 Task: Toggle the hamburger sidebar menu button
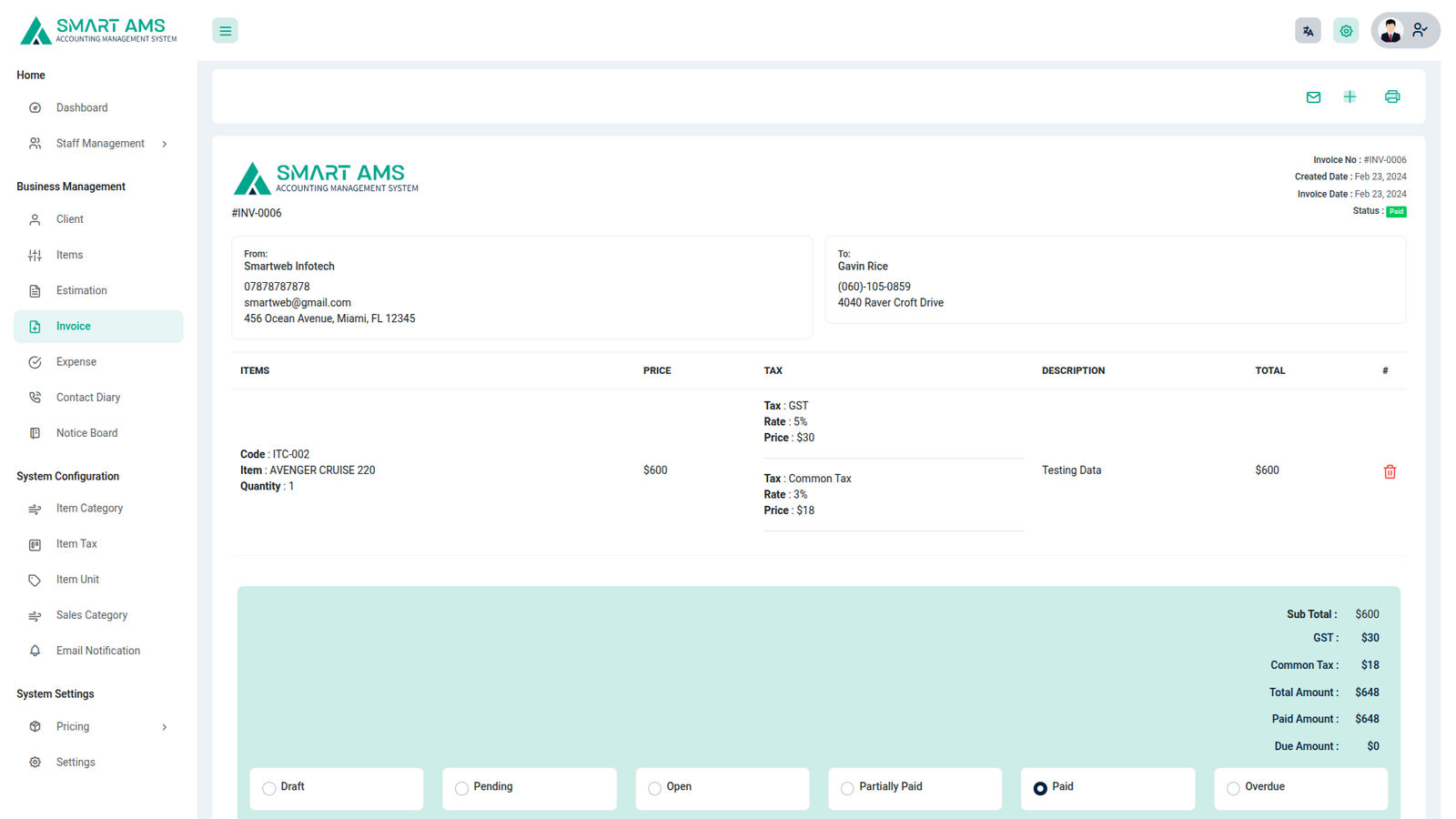225,31
